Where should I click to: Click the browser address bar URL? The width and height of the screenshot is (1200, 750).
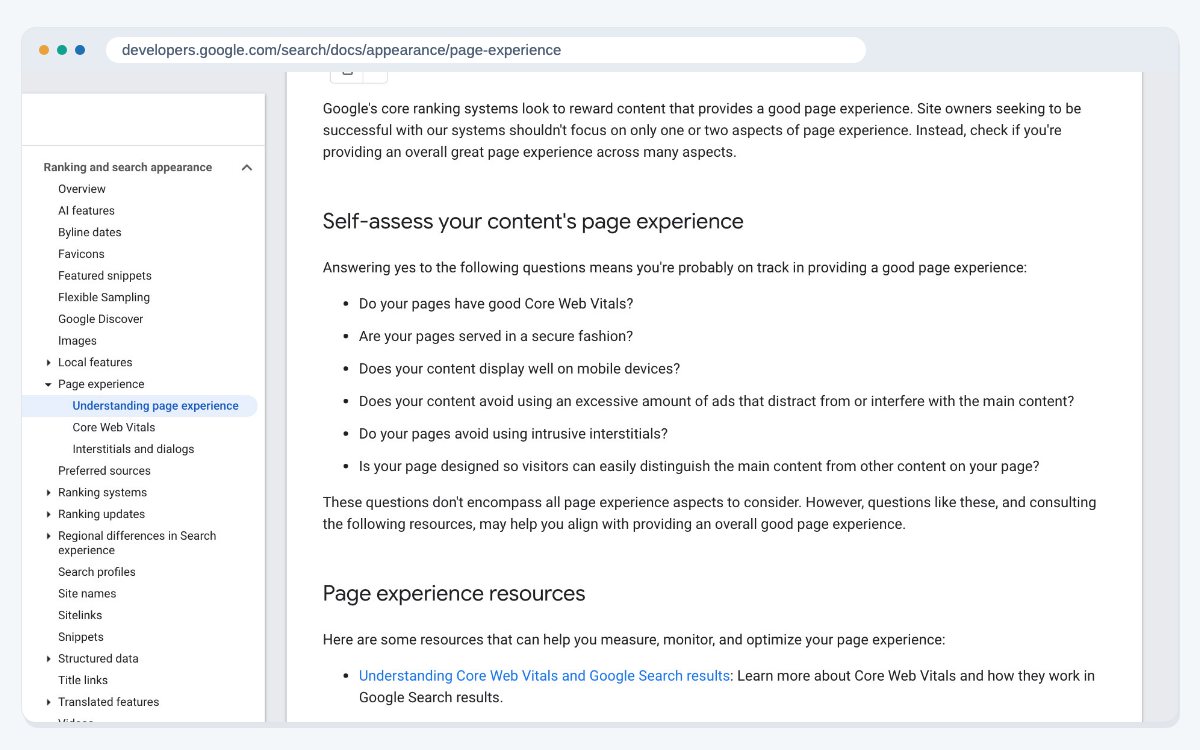pos(341,50)
